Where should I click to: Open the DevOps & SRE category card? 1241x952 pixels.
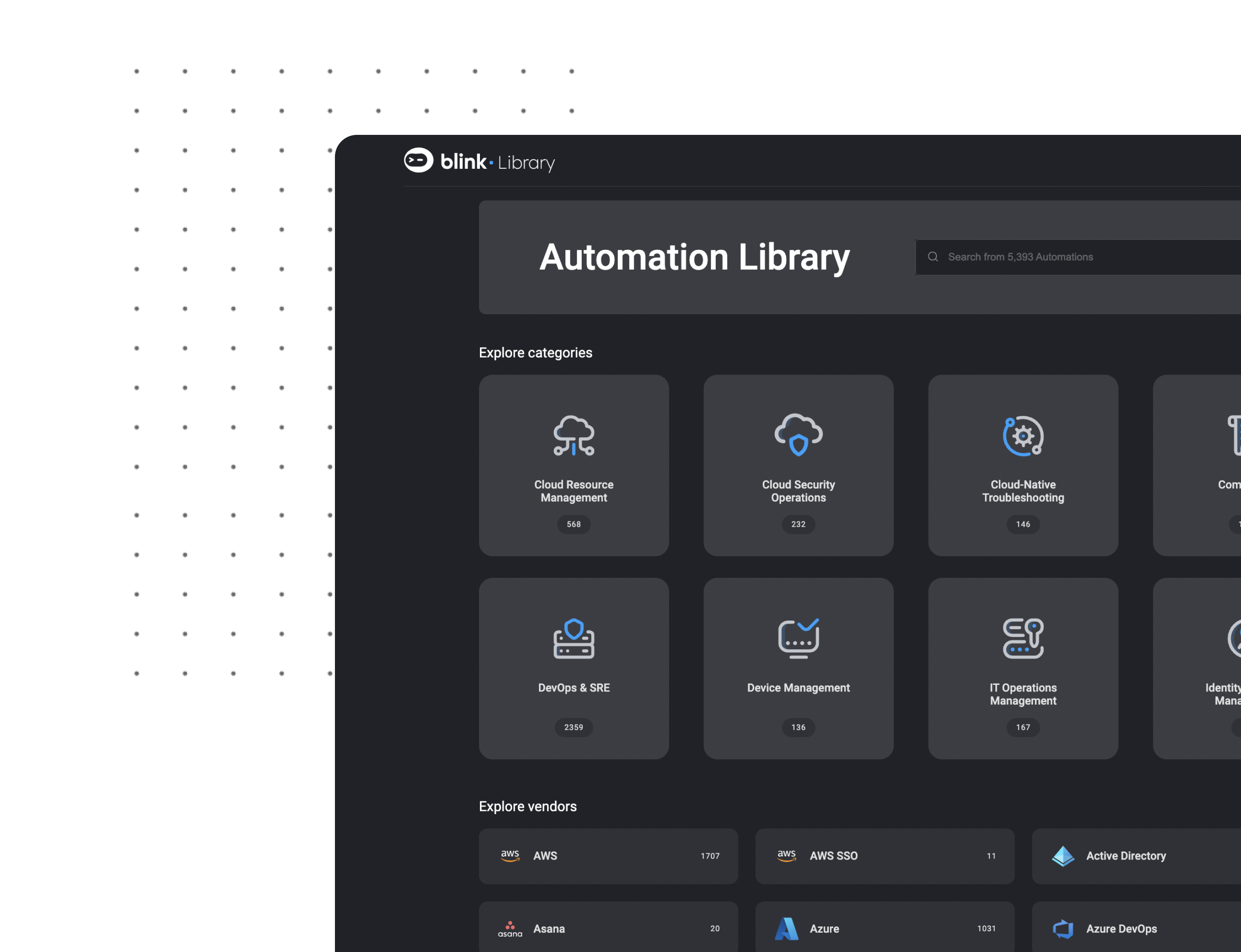tap(573, 669)
